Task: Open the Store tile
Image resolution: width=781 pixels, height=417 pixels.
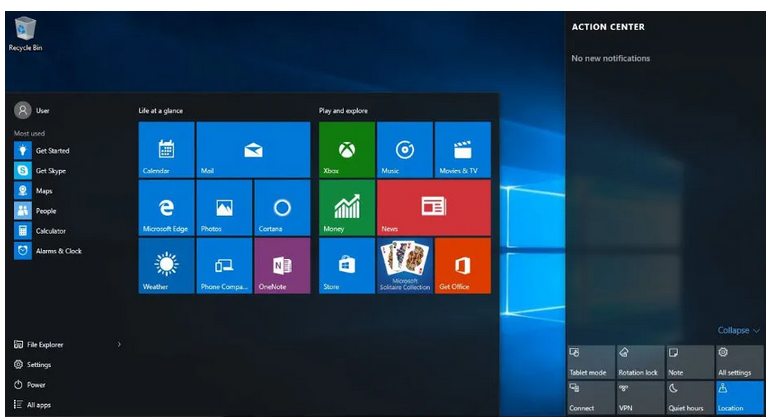Action: [x=347, y=266]
